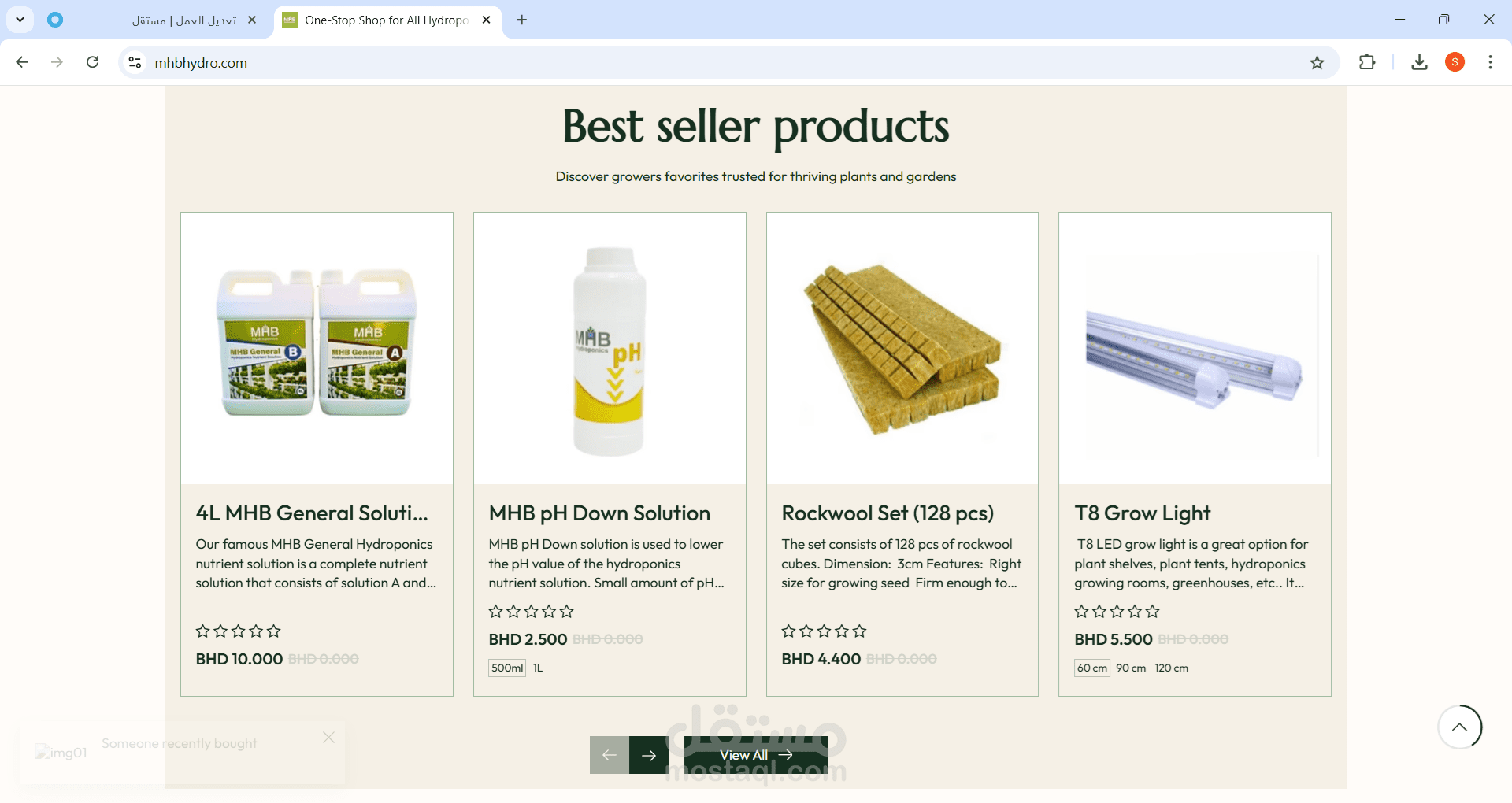The width and height of the screenshot is (1512, 803).
Task: Advance carousel with the next arrow
Action: click(x=649, y=755)
